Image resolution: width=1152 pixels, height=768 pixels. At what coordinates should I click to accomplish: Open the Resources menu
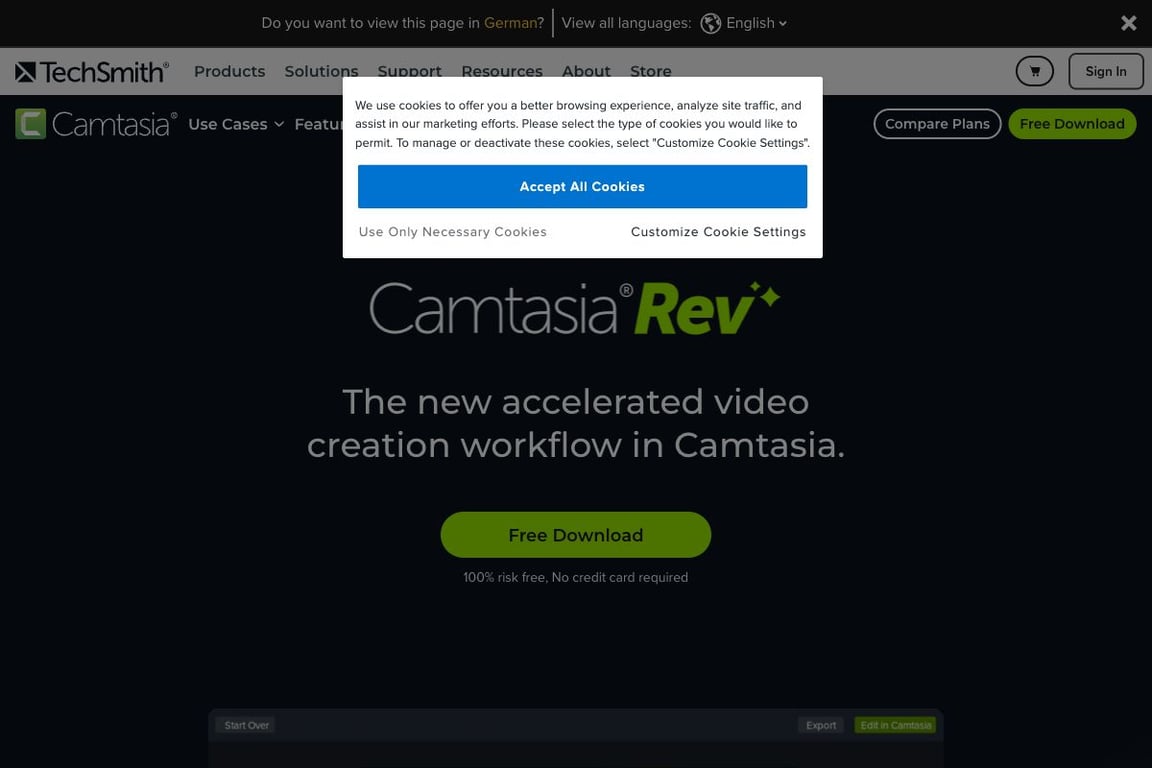502,71
